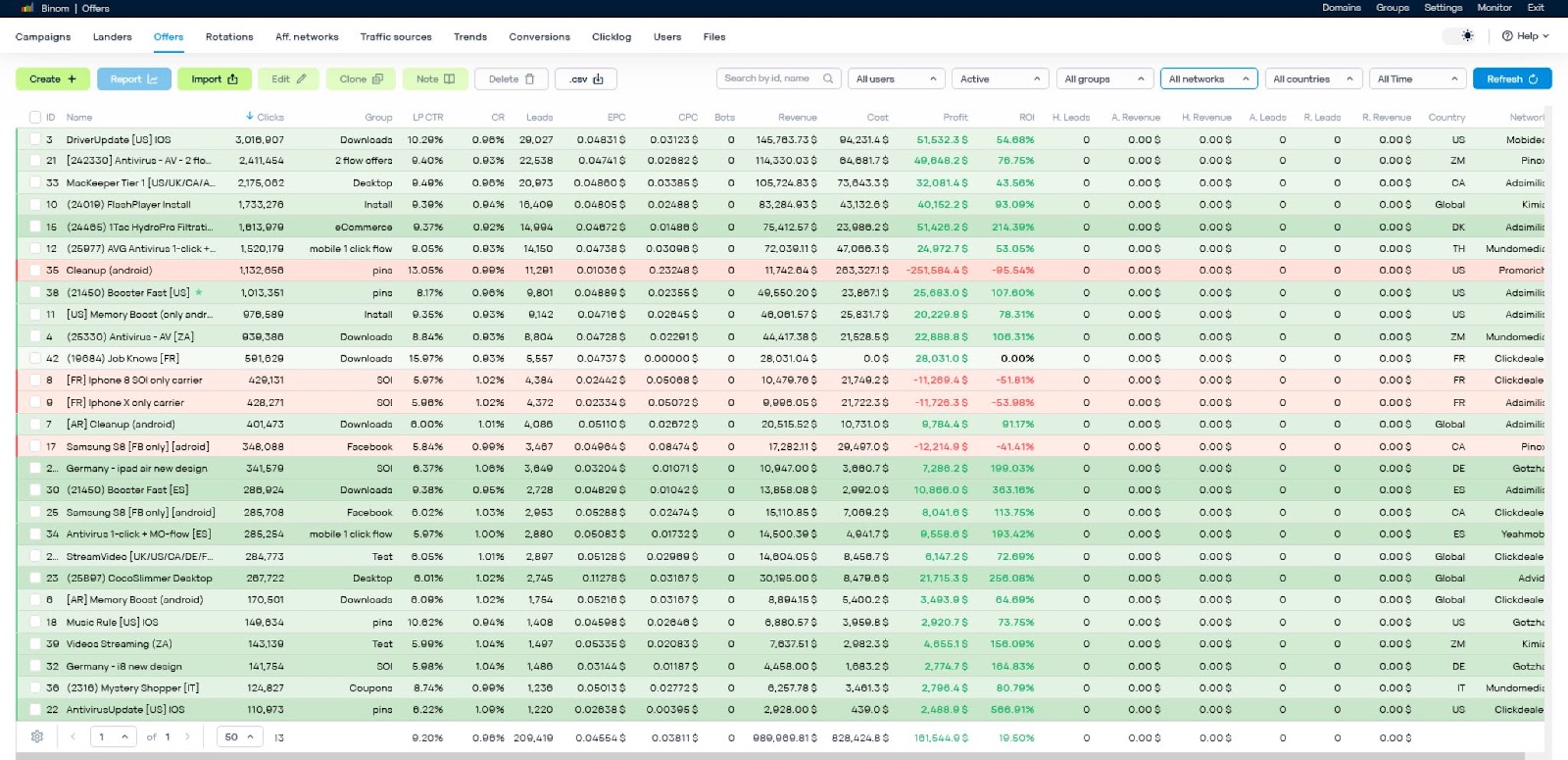Open the All networks dropdown
This screenshot has height=760, width=1568.
click(1209, 79)
